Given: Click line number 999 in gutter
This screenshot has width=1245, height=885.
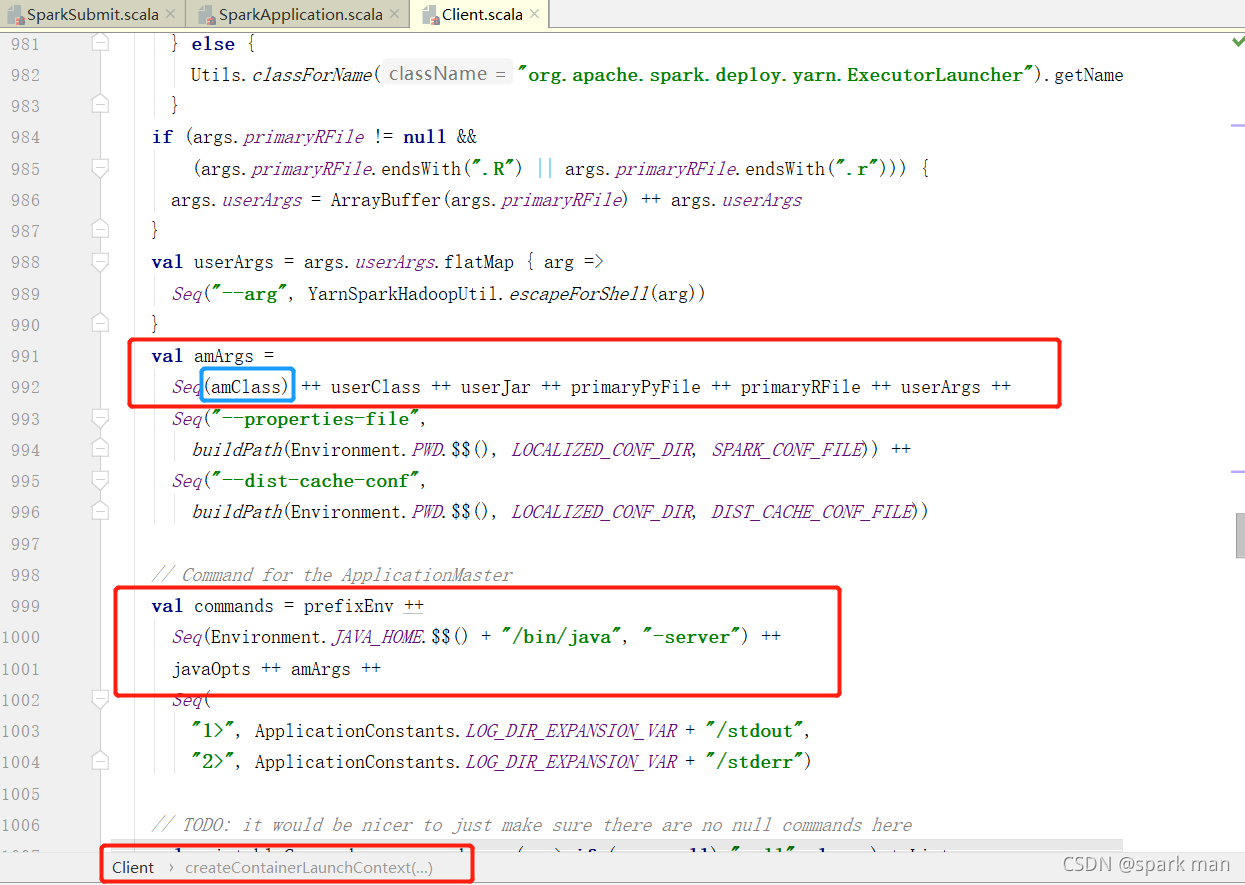Looking at the screenshot, I should [25, 606].
